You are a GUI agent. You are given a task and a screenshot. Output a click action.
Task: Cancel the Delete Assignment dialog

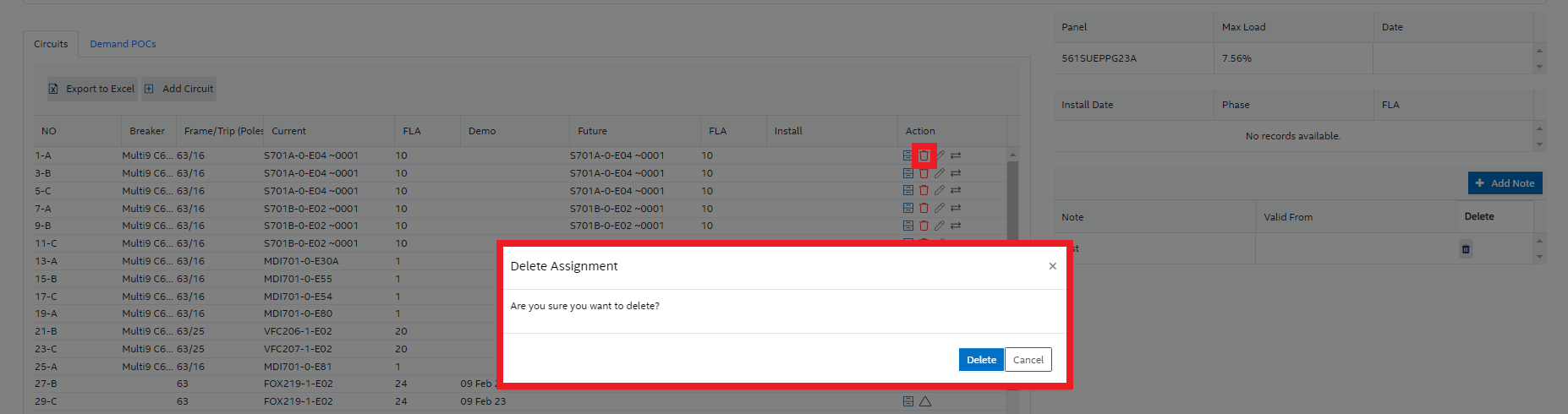point(1028,360)
